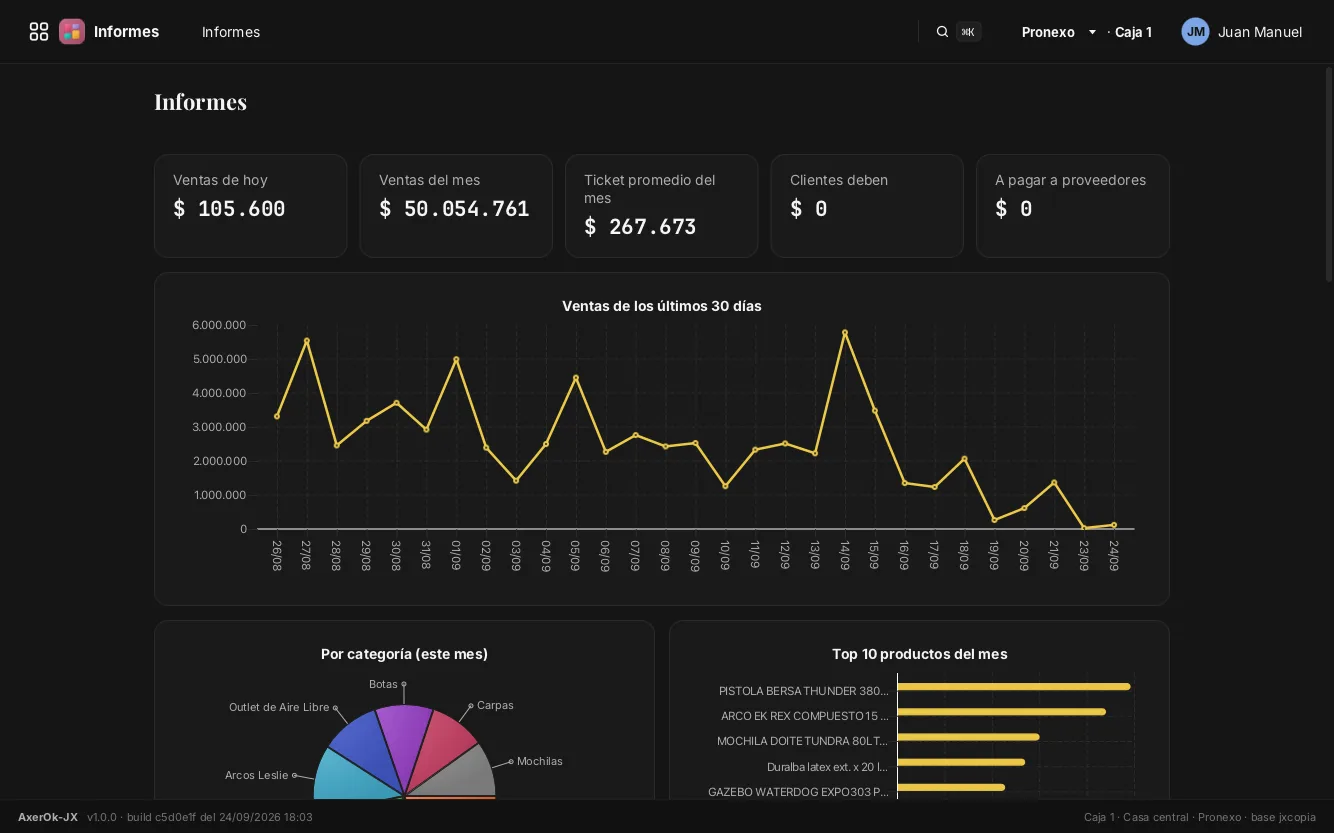Image resolution: width=1334 pixels, height=833 pixels.
Task: Click the 24/09 data point on sales chart
Action: coord(1114,525)
